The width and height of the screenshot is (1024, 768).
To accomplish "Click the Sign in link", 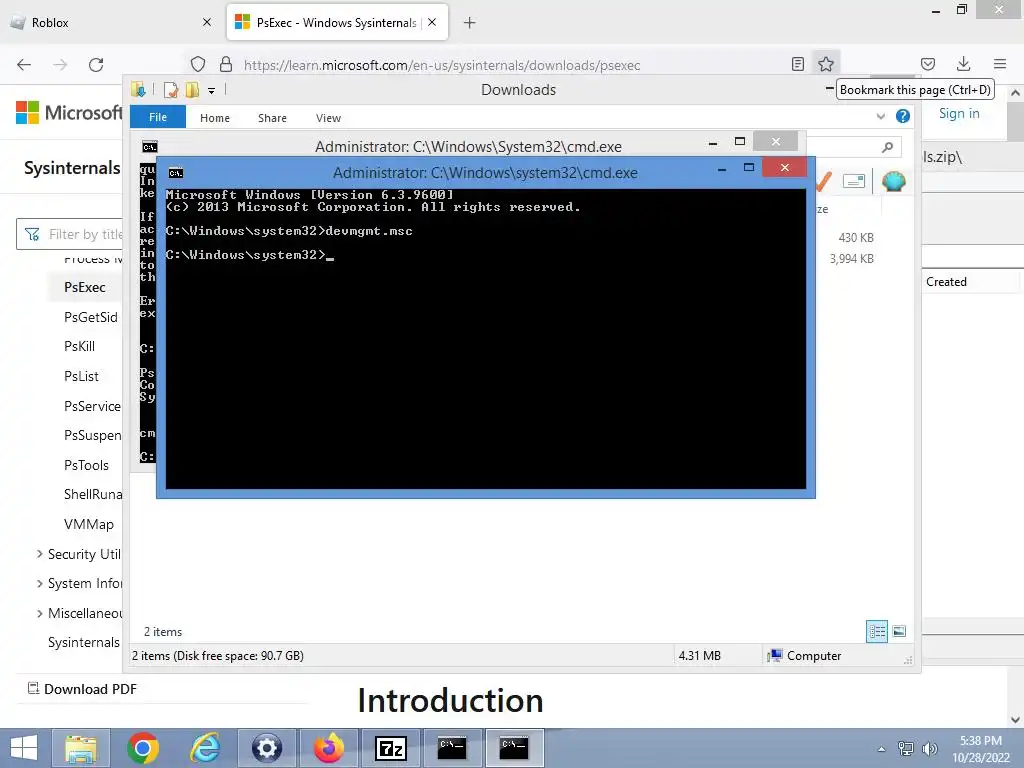I will coord(959,113).
